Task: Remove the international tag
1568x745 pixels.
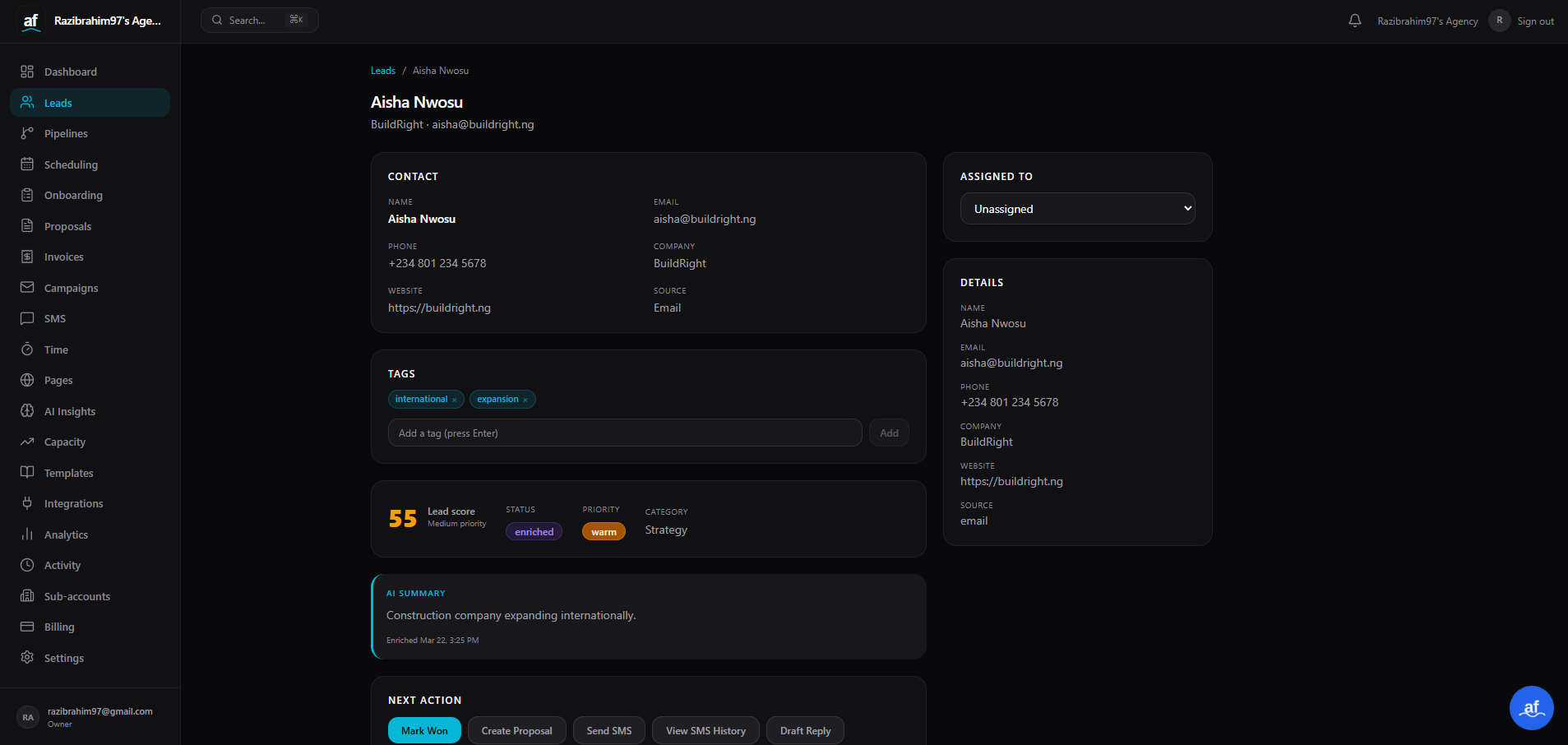Action: pyautogui.click(x=454, y=400)
